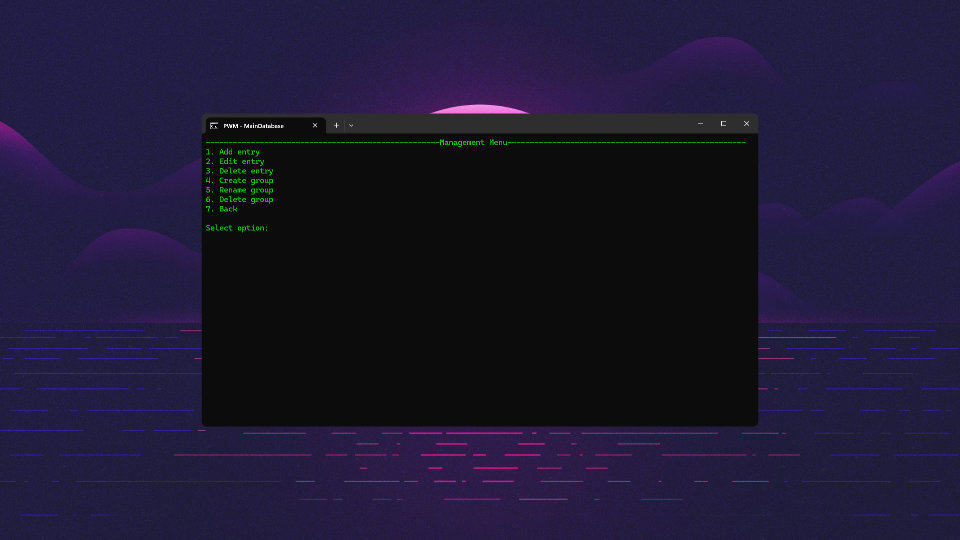
Task: Select the PWM - MainDatabase terminal tab
Action: coord(264,126)
